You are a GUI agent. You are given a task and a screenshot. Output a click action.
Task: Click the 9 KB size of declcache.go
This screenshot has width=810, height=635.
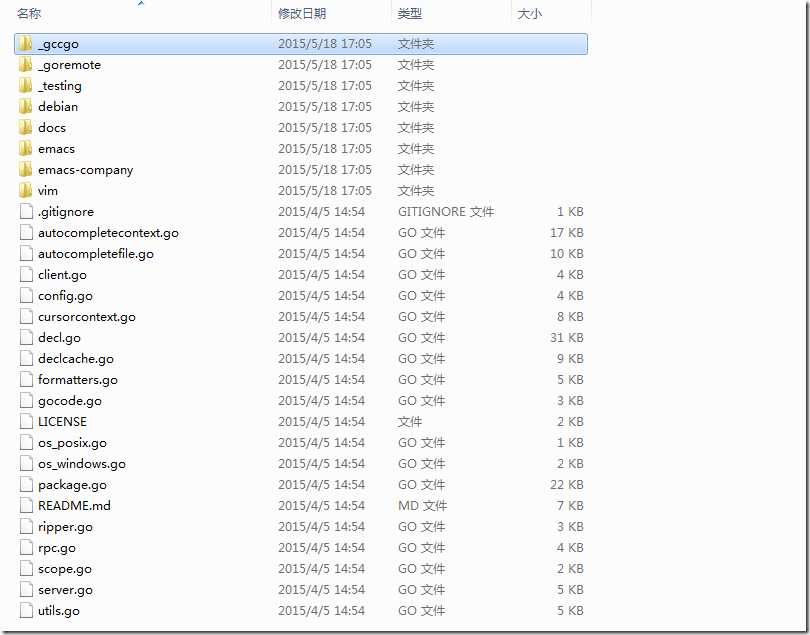[x=570, y=359]
